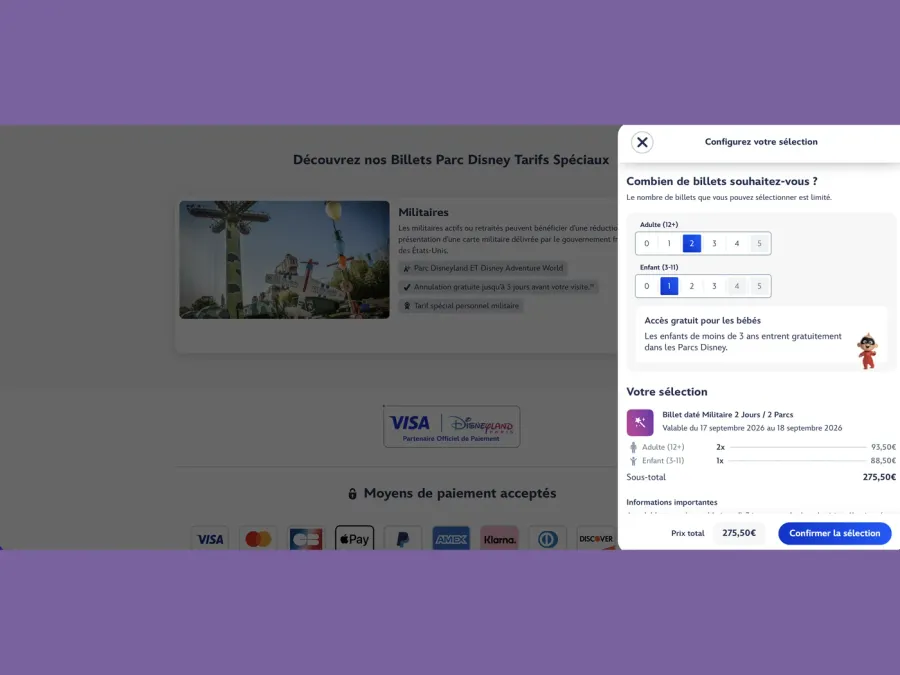Viewport: 900px width, 675px height.
Task: Click the purple magic wand ticket icon
Action: click(640, 422)
